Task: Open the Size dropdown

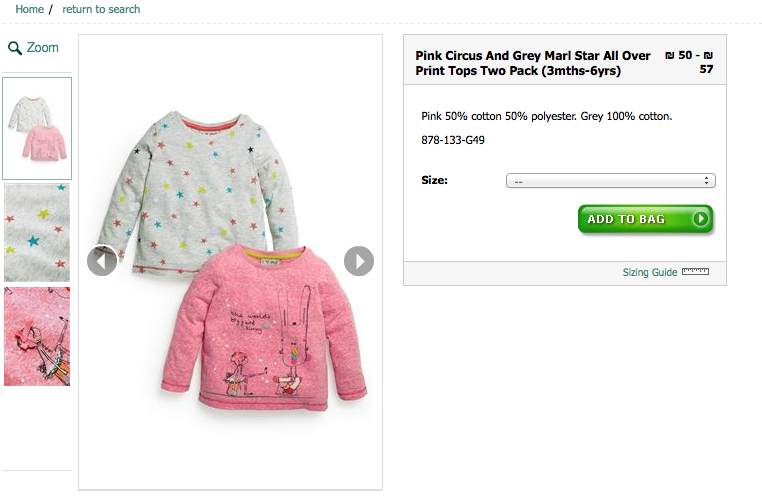Action: coord(610,181)
